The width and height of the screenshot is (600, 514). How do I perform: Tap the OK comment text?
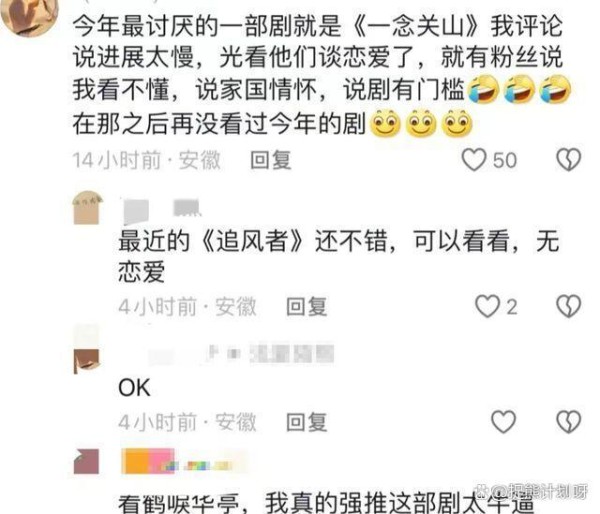134,388
